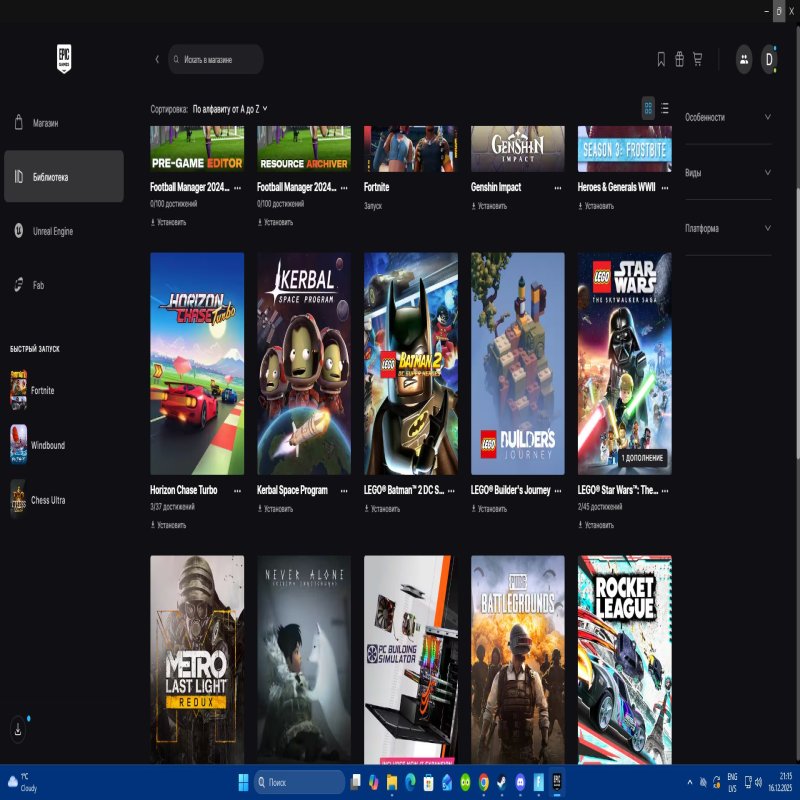Expand the Особенности filter section
The width and height of the screenshot is (800, 800).
(x=728, y=117)
